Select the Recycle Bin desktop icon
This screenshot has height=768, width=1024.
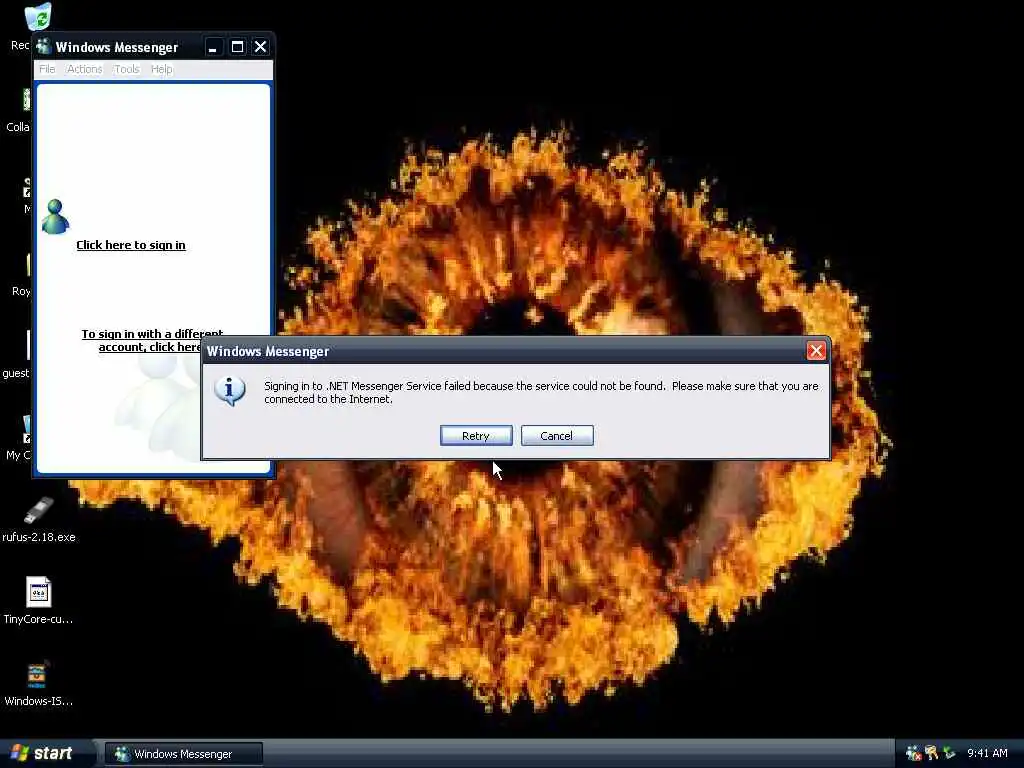[38, 18]
